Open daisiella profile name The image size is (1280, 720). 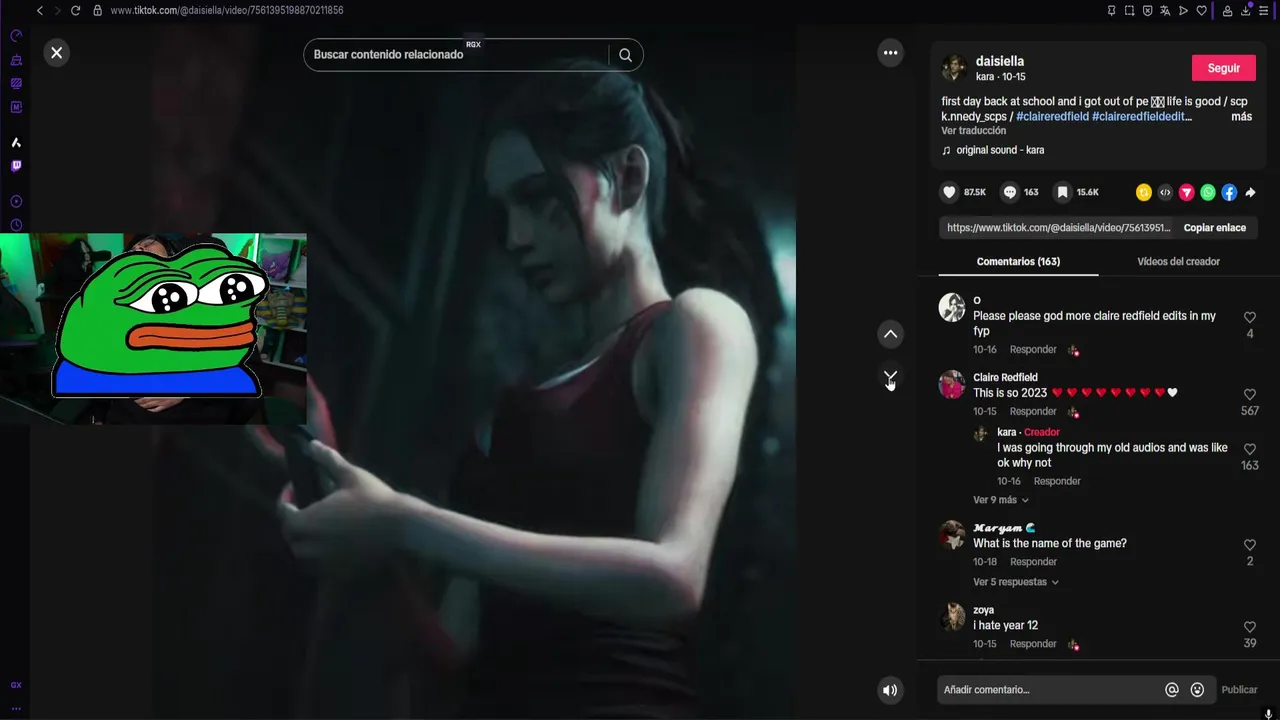pos(1000,61)
